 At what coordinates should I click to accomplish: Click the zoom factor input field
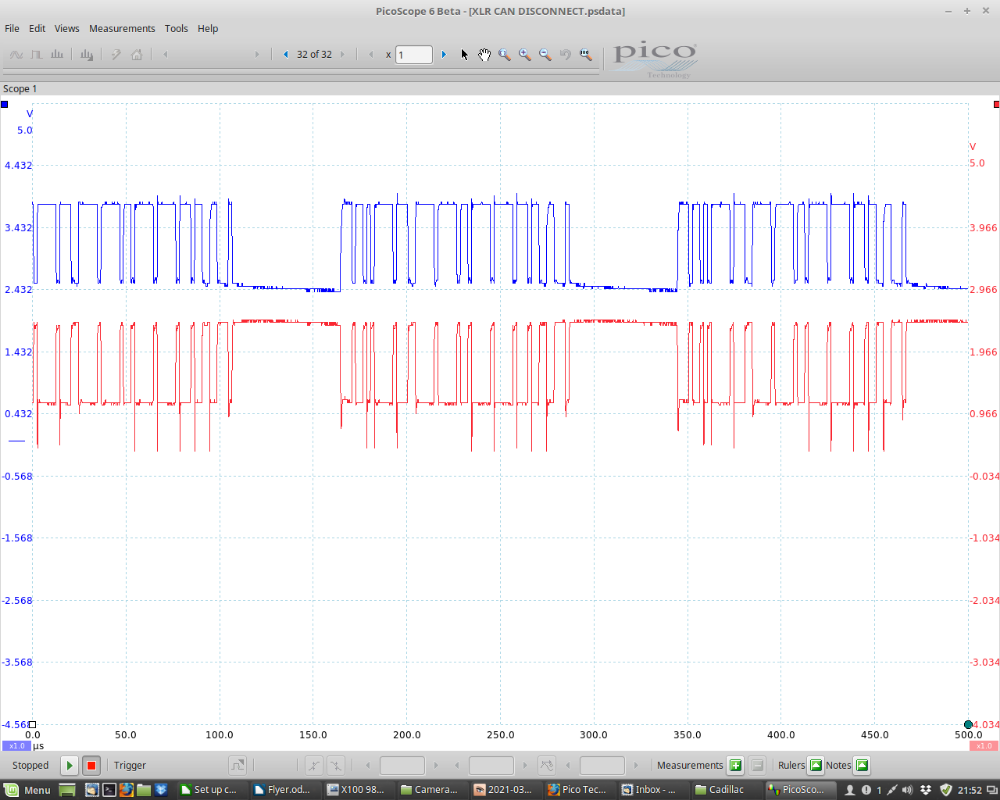click(414, 55)
